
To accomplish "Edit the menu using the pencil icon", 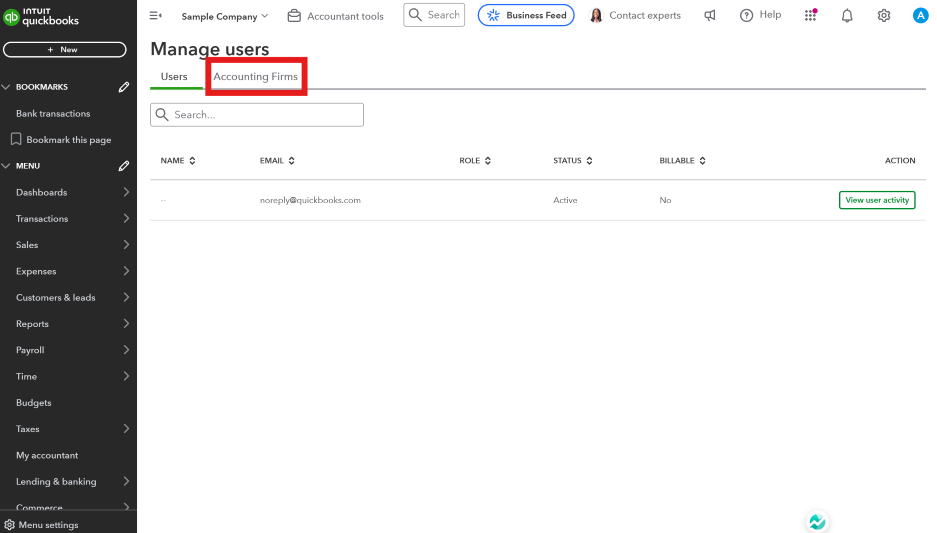I will 124,166.
